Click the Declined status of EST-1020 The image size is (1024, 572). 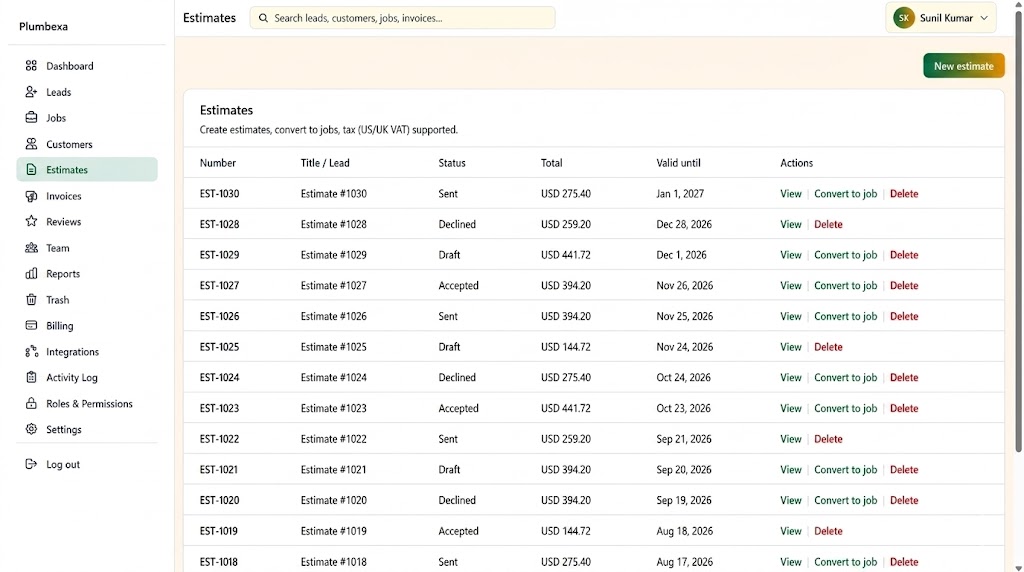tap(456, 501)
